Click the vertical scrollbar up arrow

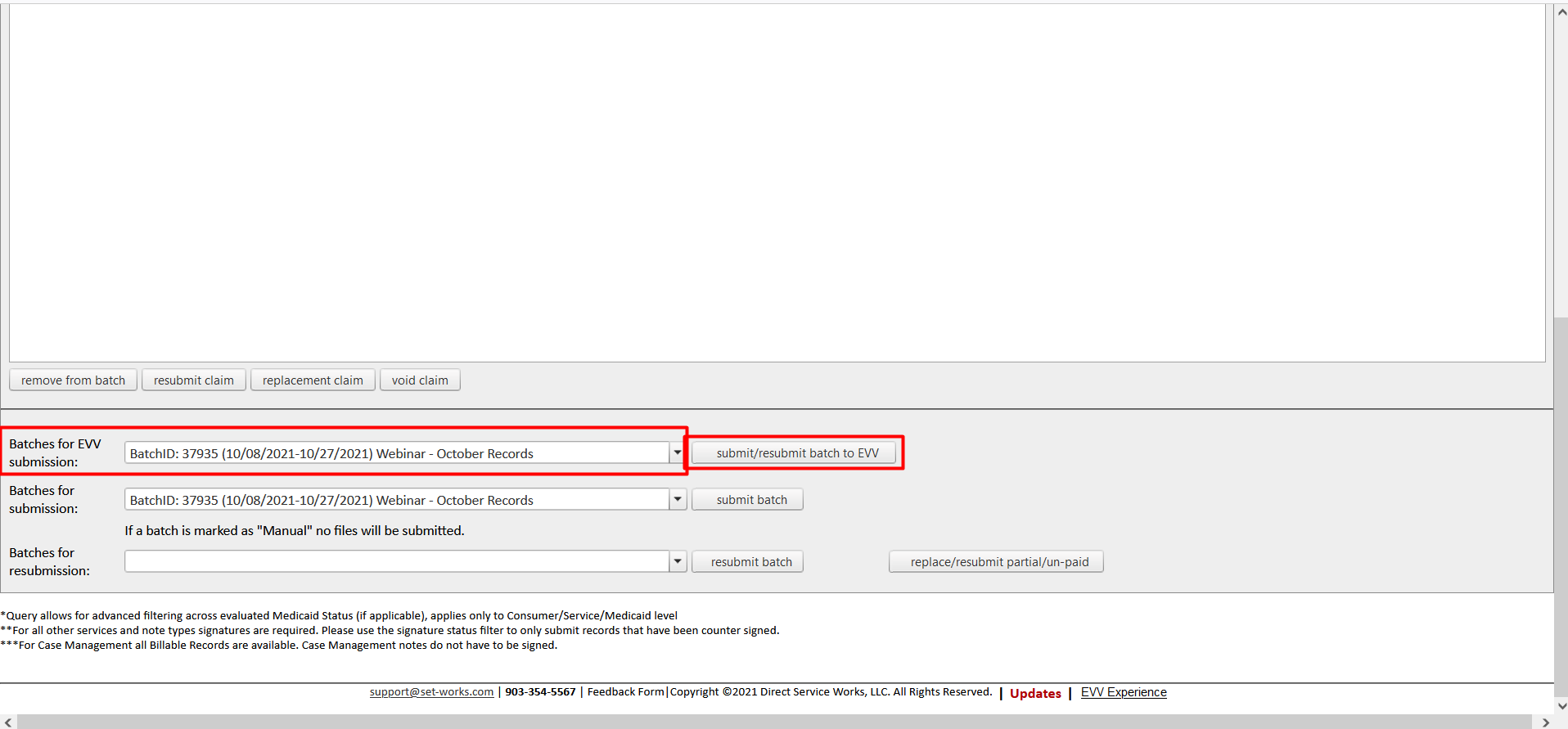[1561, 12]
